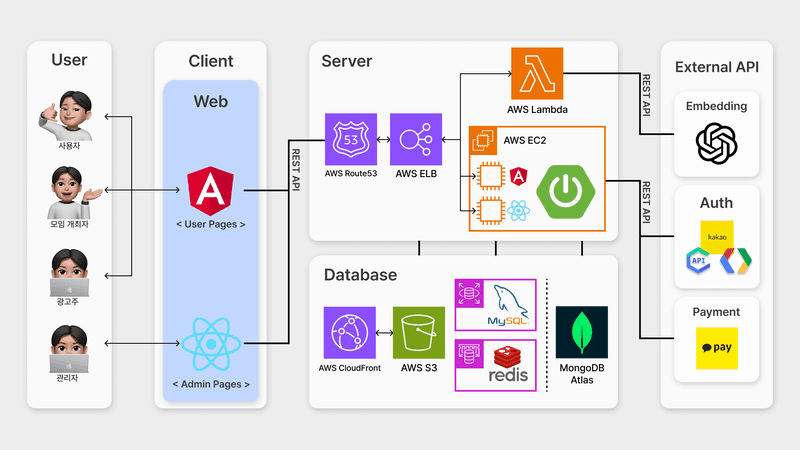
Task: Select the lower EC2 instance chip icon
Action: click(491, 210)
